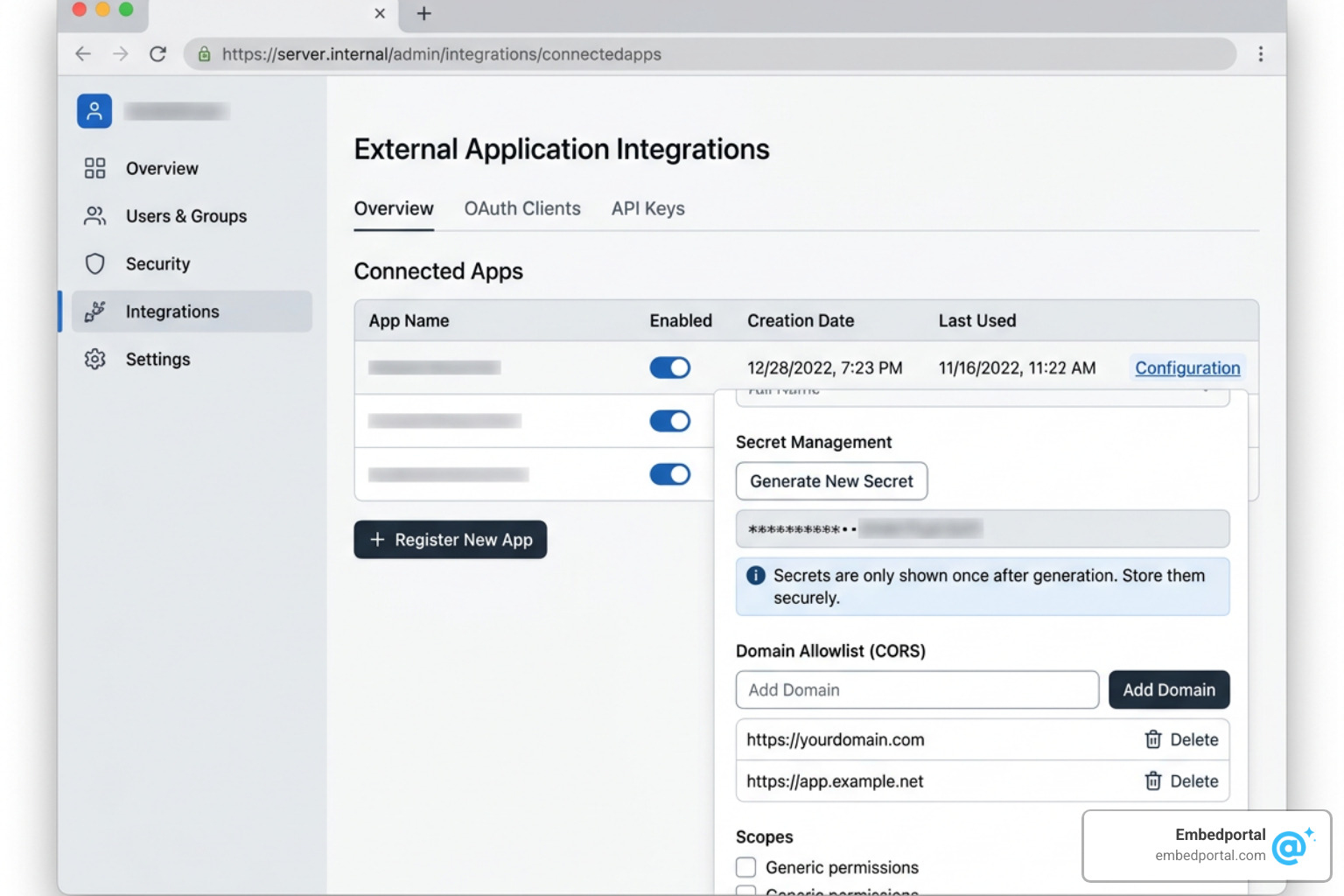Image resolution: width=1344 pixels, height=896 pixels.
Task: Switch to the Overview tab
Action: [394, 209]
